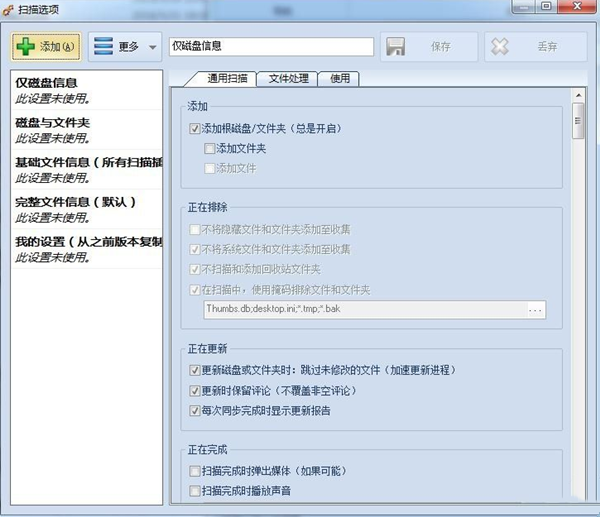Enable the 添加文件夹 checkbox
This screenshot has width=600, height=517.
[x=209, y=148]
